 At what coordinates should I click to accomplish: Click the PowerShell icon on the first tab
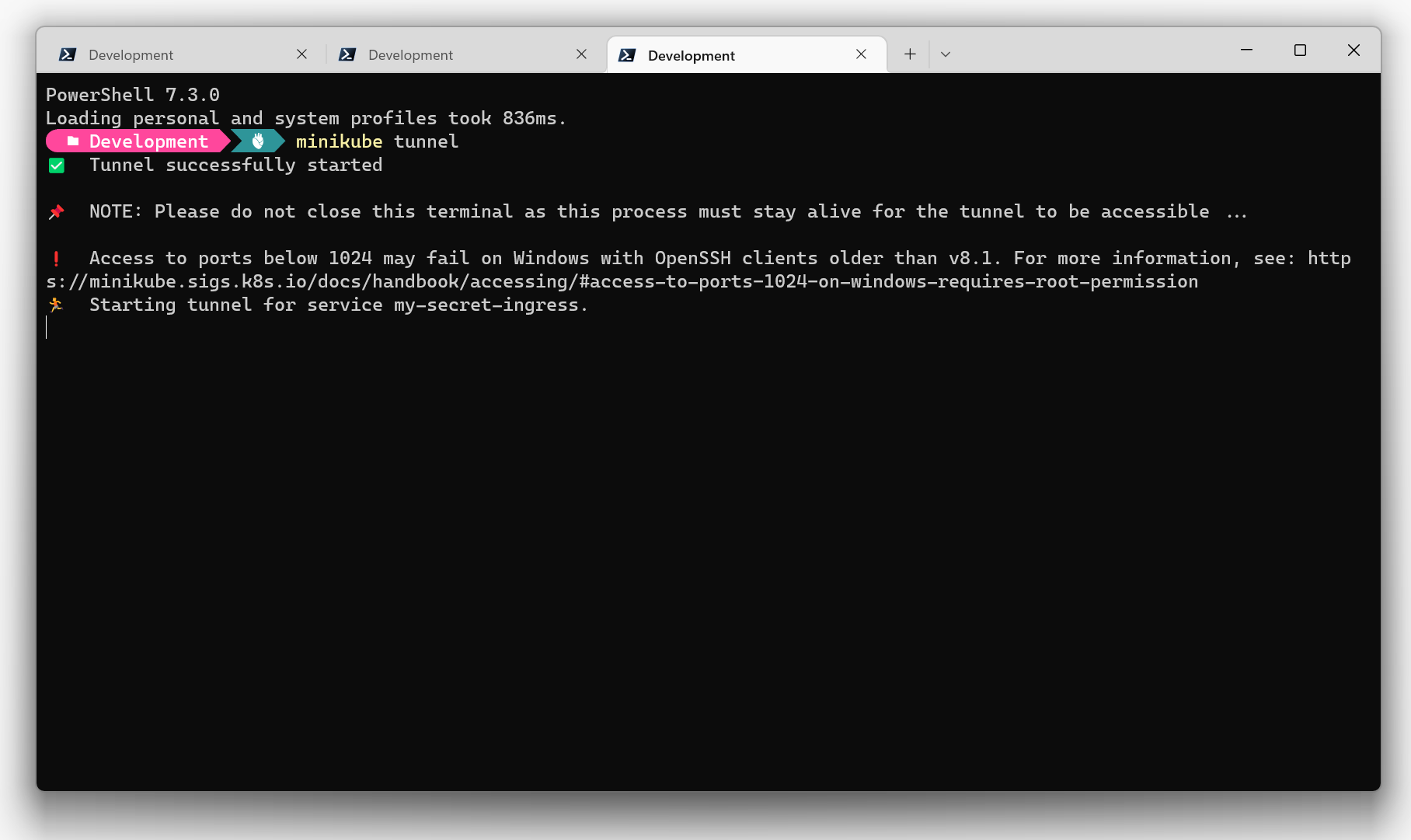(x=68, y=54)
